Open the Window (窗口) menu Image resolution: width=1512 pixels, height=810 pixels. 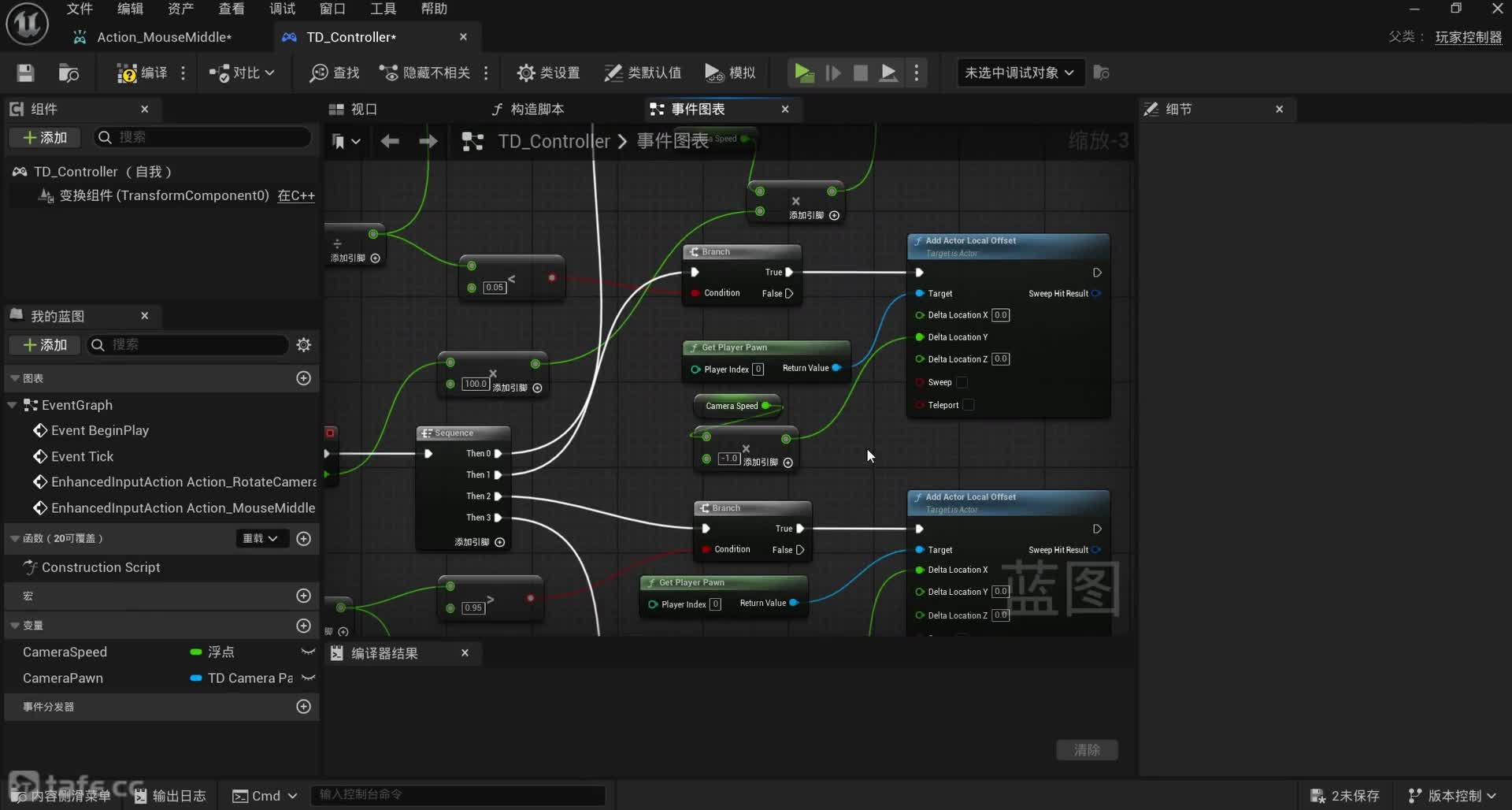coord(332,9)
